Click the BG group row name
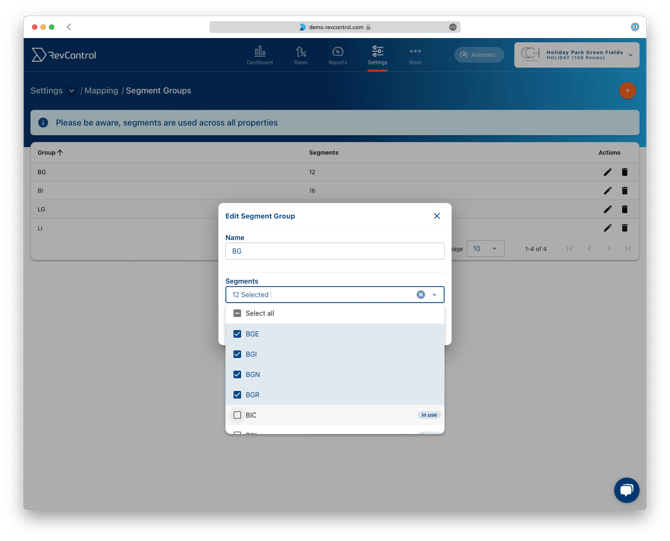 [41, 172]
